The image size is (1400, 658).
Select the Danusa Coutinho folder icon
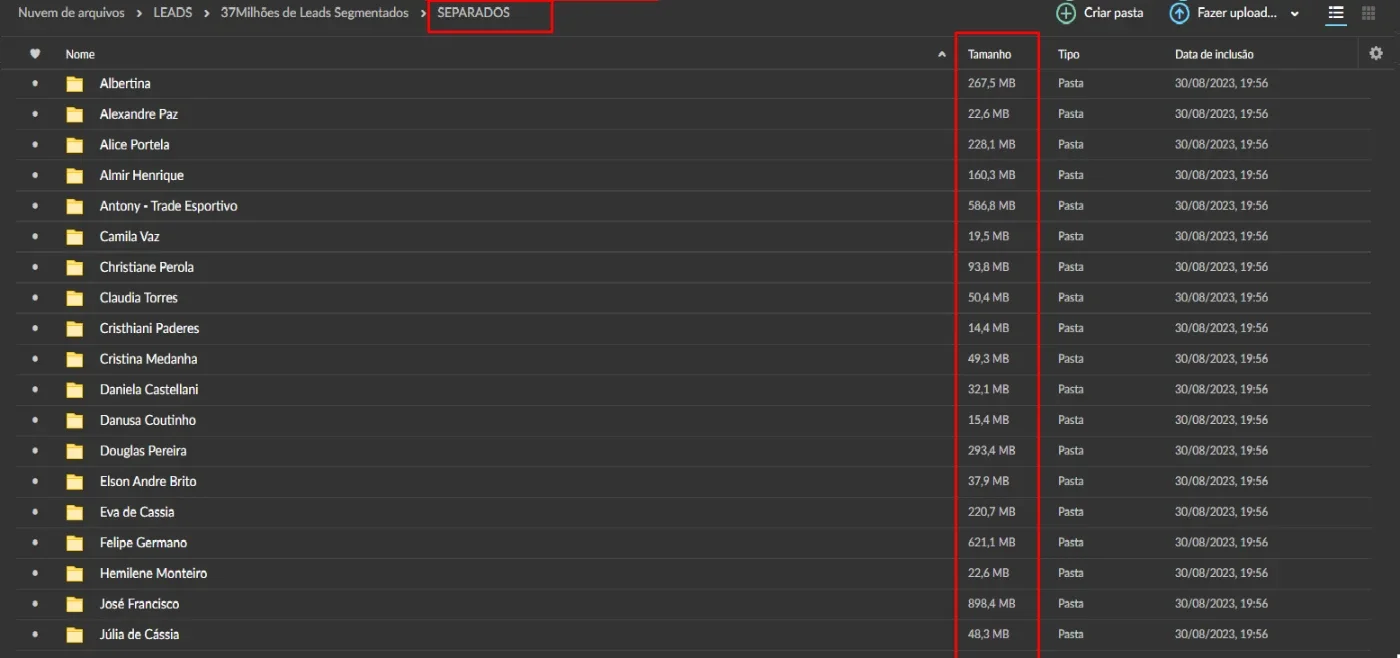(x=75, y=421)
